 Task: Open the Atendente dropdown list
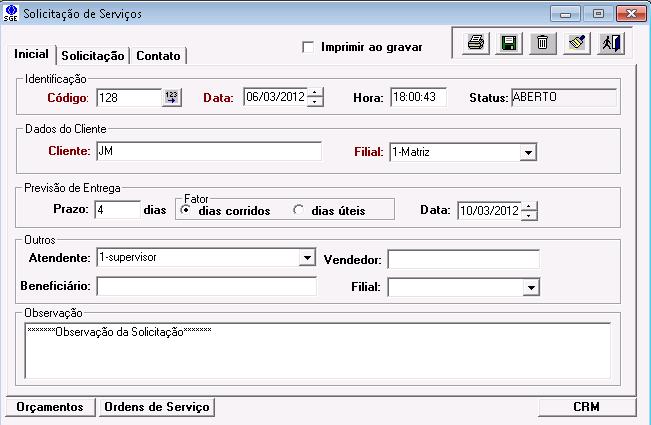point(307,258)
